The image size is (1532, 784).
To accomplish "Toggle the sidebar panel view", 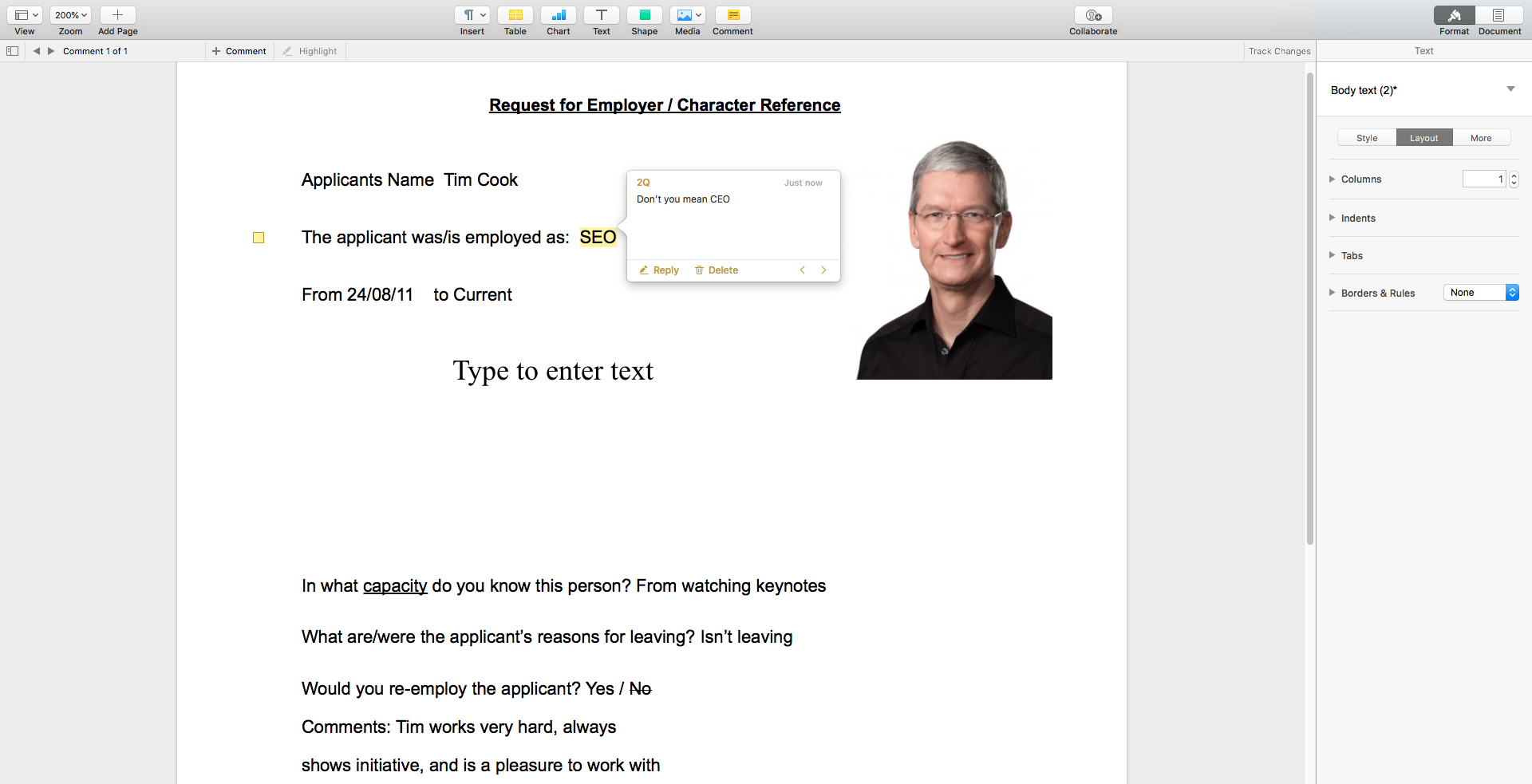I will pyautogui.click(x=13, y=50).
